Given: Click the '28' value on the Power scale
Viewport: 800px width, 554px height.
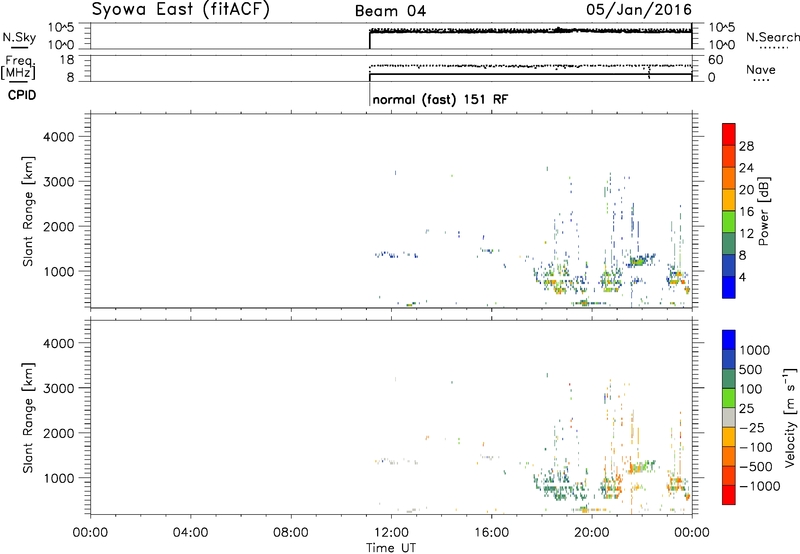Looking at the screenshot, I should pyautogui.click(x=746, y=146).
